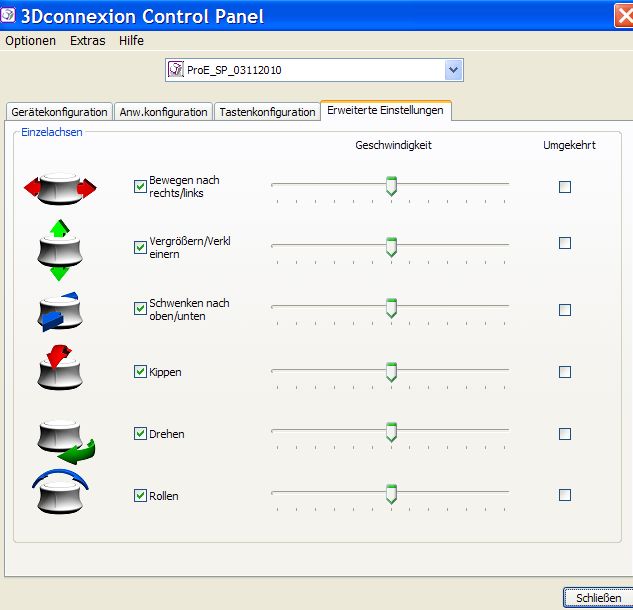Click the pan right/left axis icon
This screenshot has width=633, height=610.
click(x=60, y=188)
